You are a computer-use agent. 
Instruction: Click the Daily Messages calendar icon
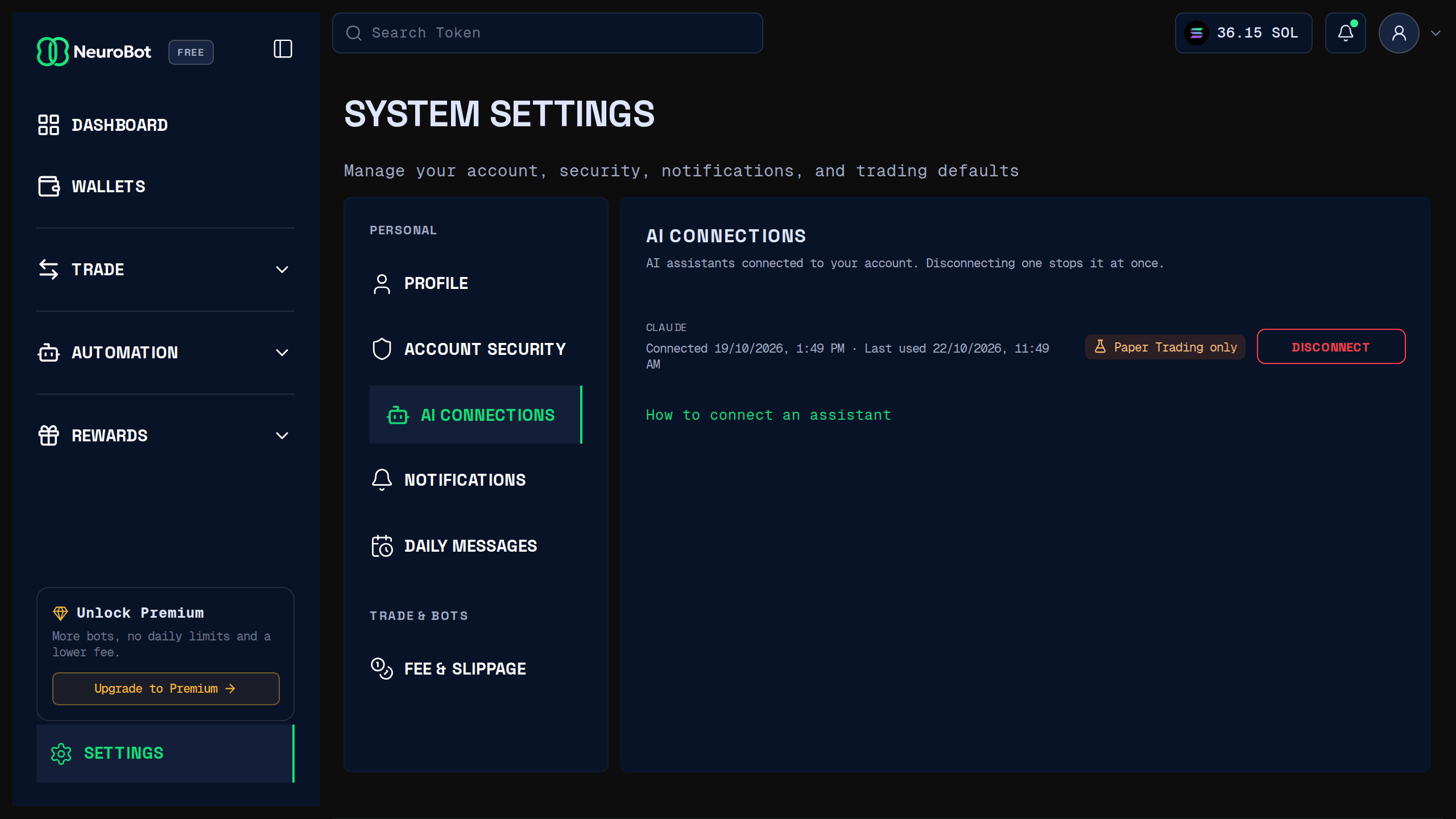pyautogui.click(x=382, y=546)
